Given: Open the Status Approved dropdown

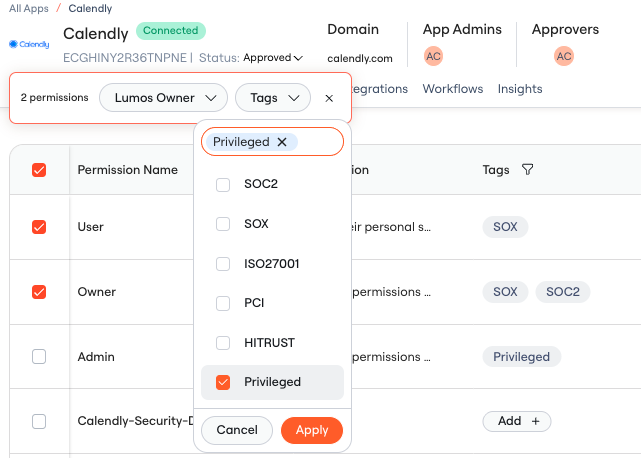Looking at the screenshot, I should 273,58.
